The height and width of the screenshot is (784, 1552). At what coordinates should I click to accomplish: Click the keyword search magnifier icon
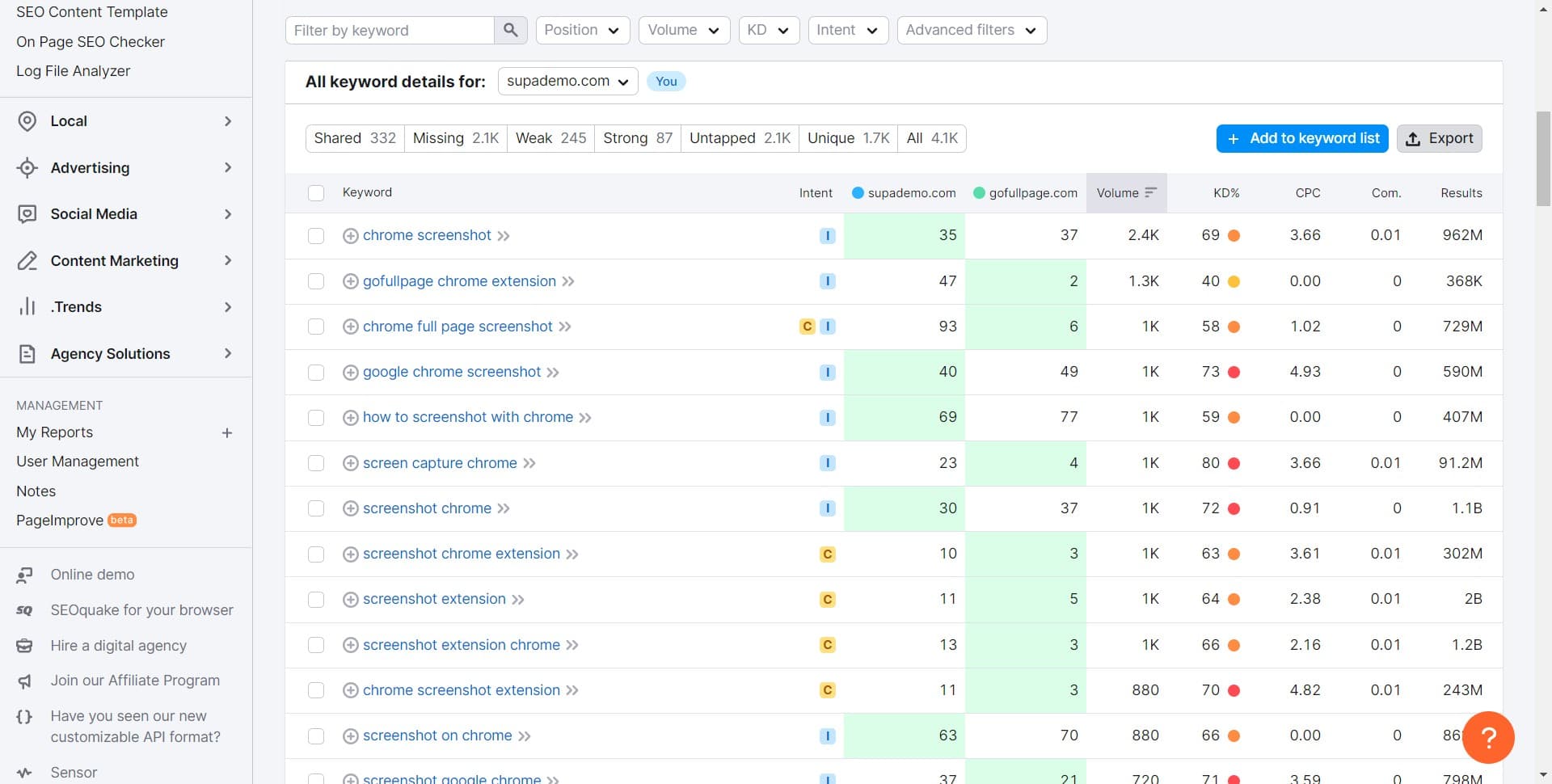pos(510,30)
